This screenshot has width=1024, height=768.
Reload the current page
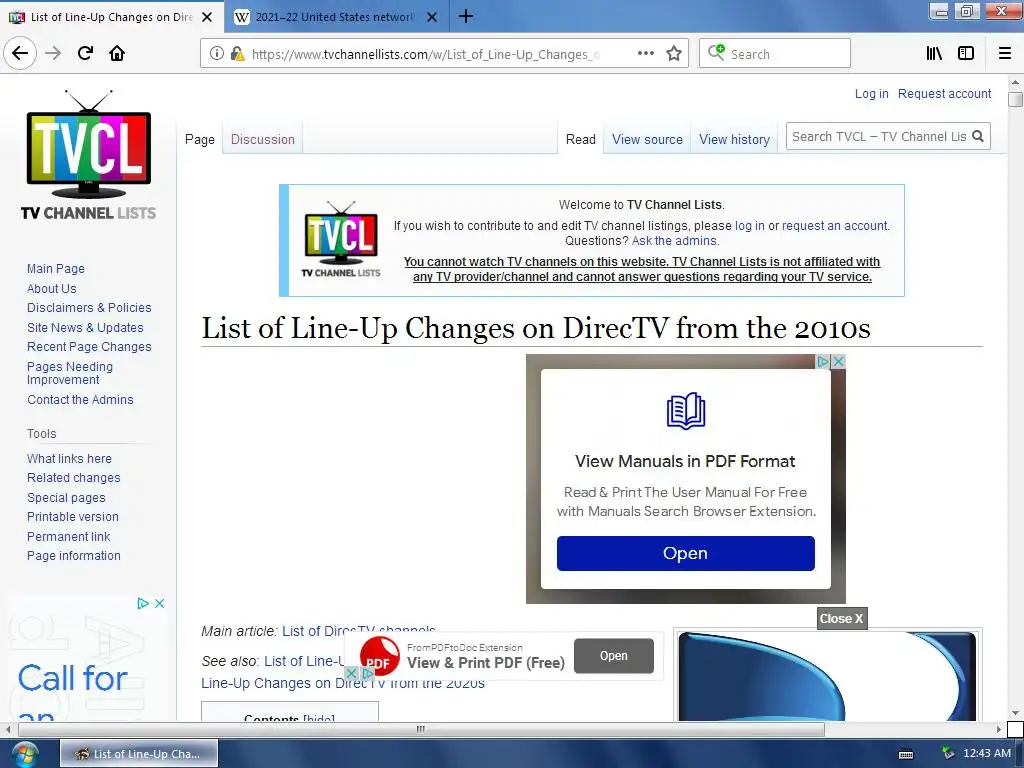[x=85, y=53]
